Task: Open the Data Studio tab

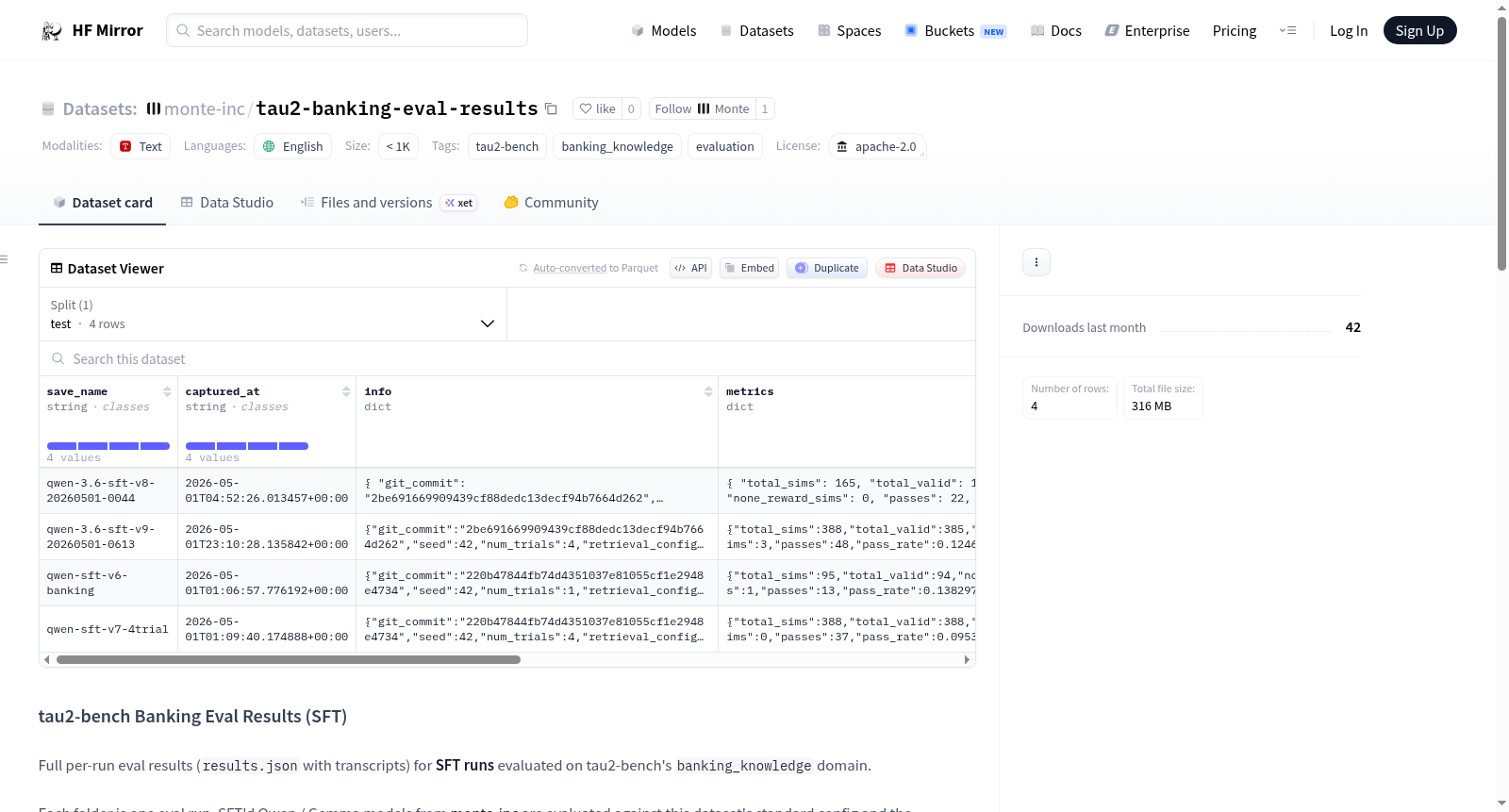Action: coord(227,203)
